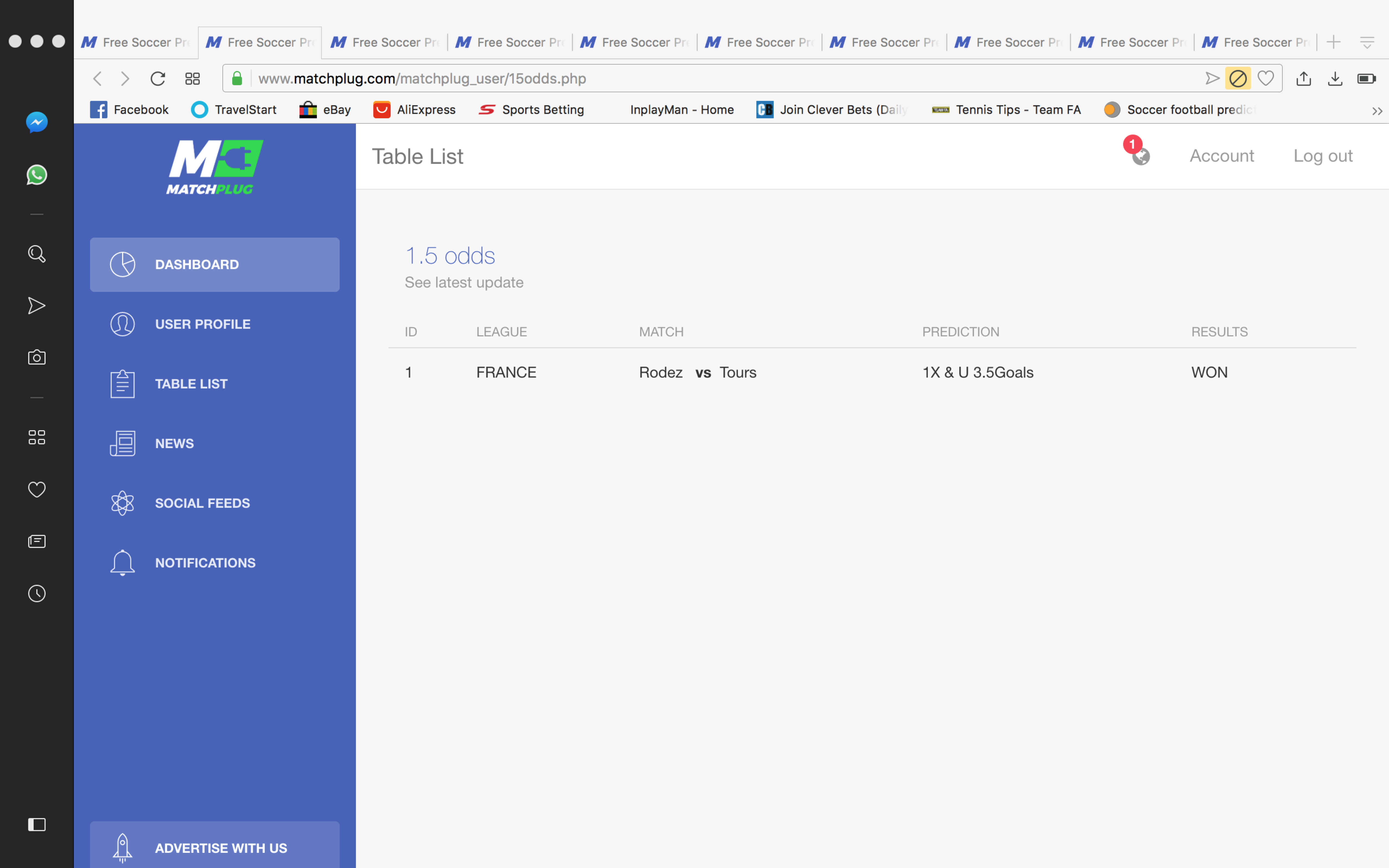The width and height of the screenshot is (1389, 868).
Task: Open downloads arrow icon
Action: point(1335,79)
